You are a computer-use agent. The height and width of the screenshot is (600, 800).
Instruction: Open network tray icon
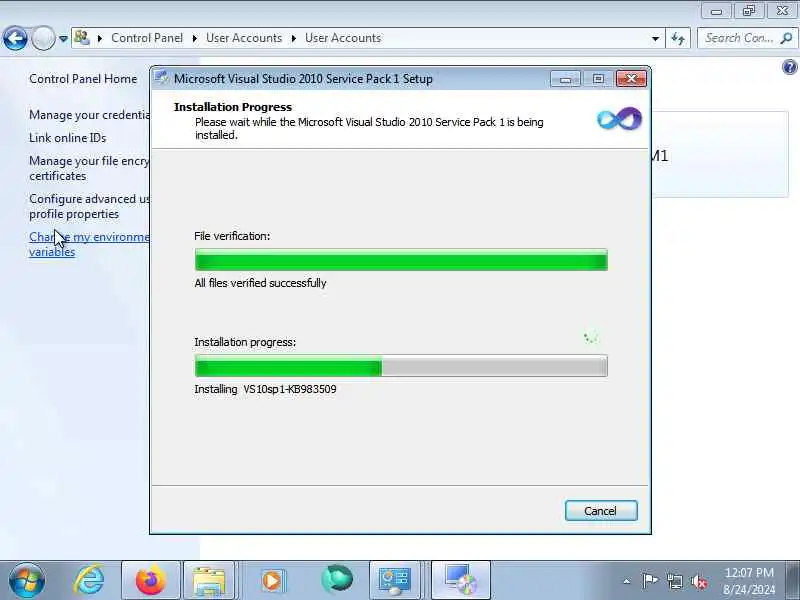click(674, 581)
